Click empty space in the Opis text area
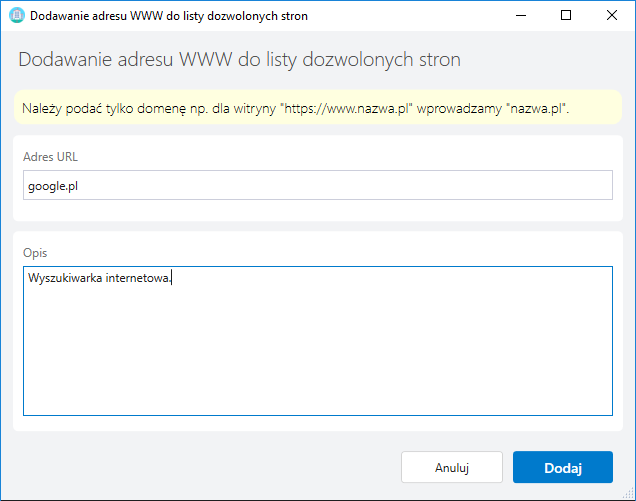The width and height of the screenshot is (636, 501). click(318, 349)
